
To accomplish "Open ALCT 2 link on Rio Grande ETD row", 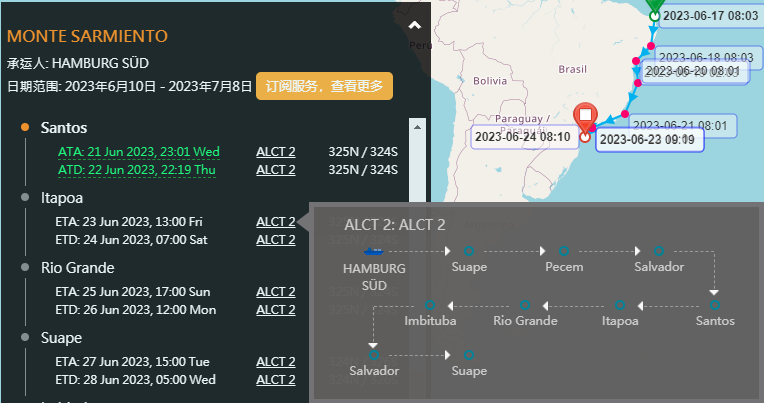I will (x=276, y=310).
